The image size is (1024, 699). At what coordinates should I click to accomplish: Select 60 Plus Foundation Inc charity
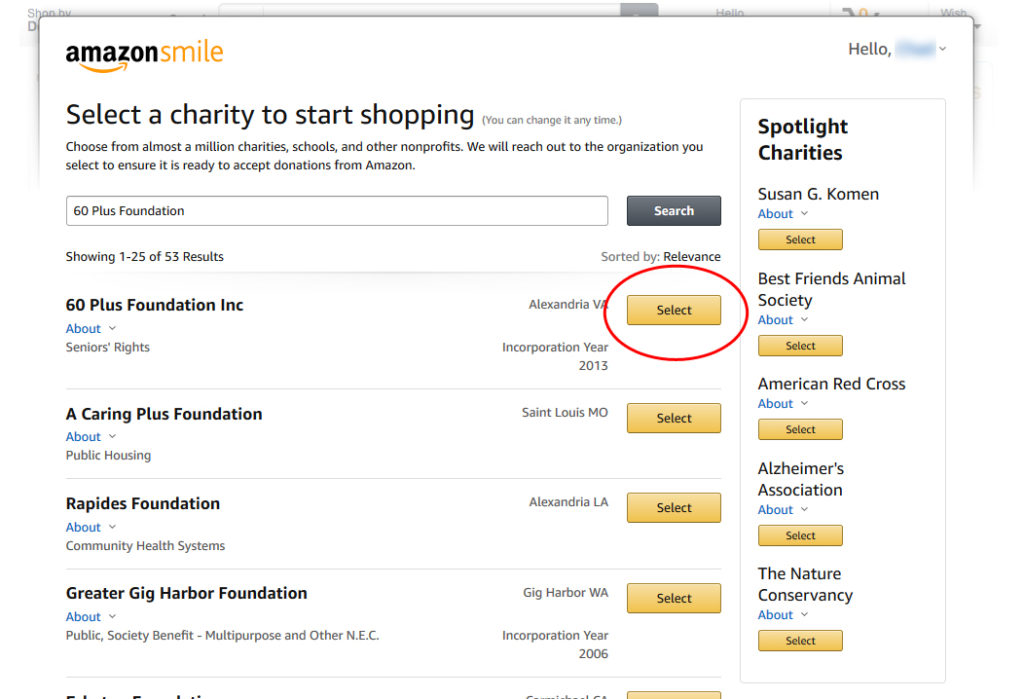coord(673,310)
